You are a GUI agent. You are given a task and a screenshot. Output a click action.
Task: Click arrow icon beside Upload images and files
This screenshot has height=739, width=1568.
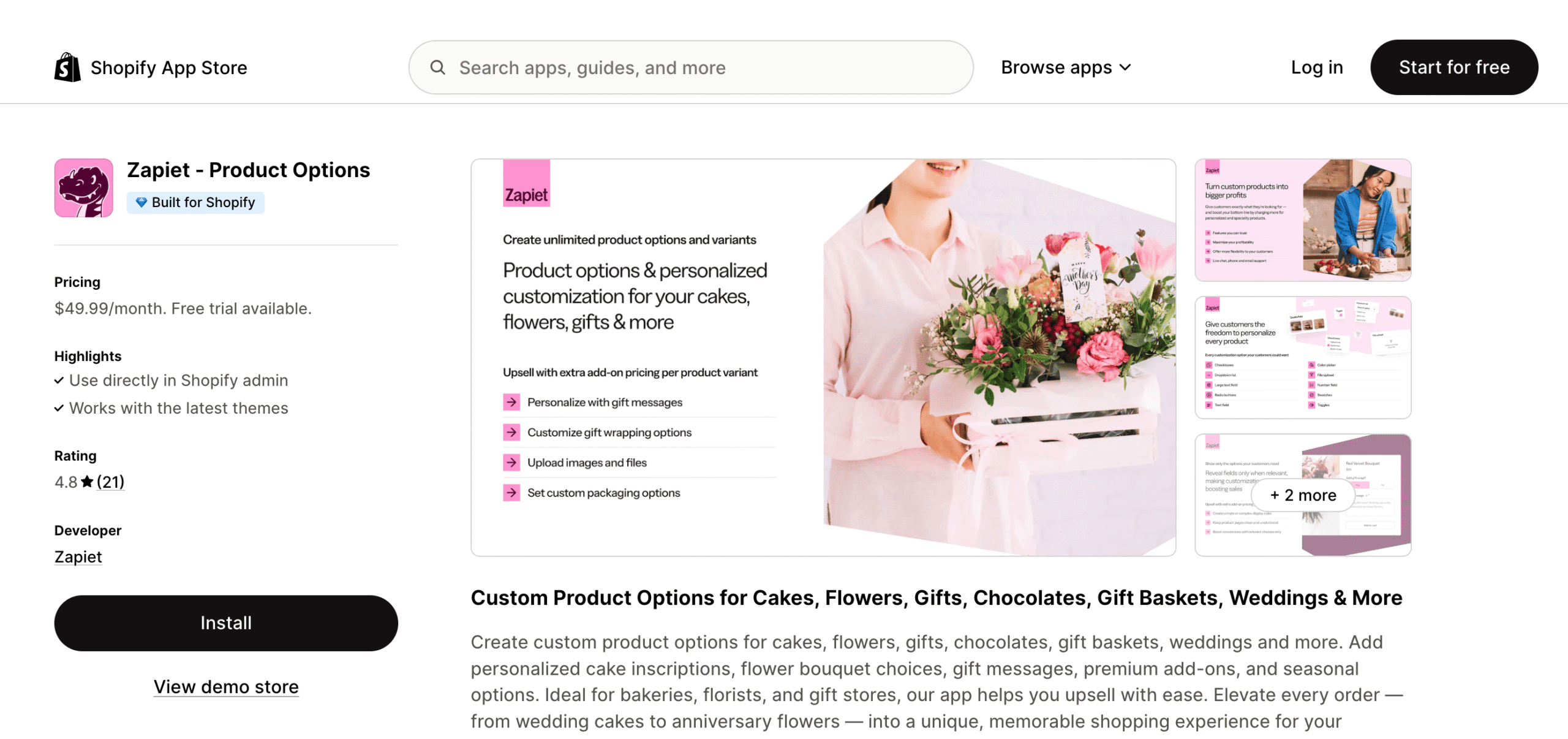coord(511,463)
